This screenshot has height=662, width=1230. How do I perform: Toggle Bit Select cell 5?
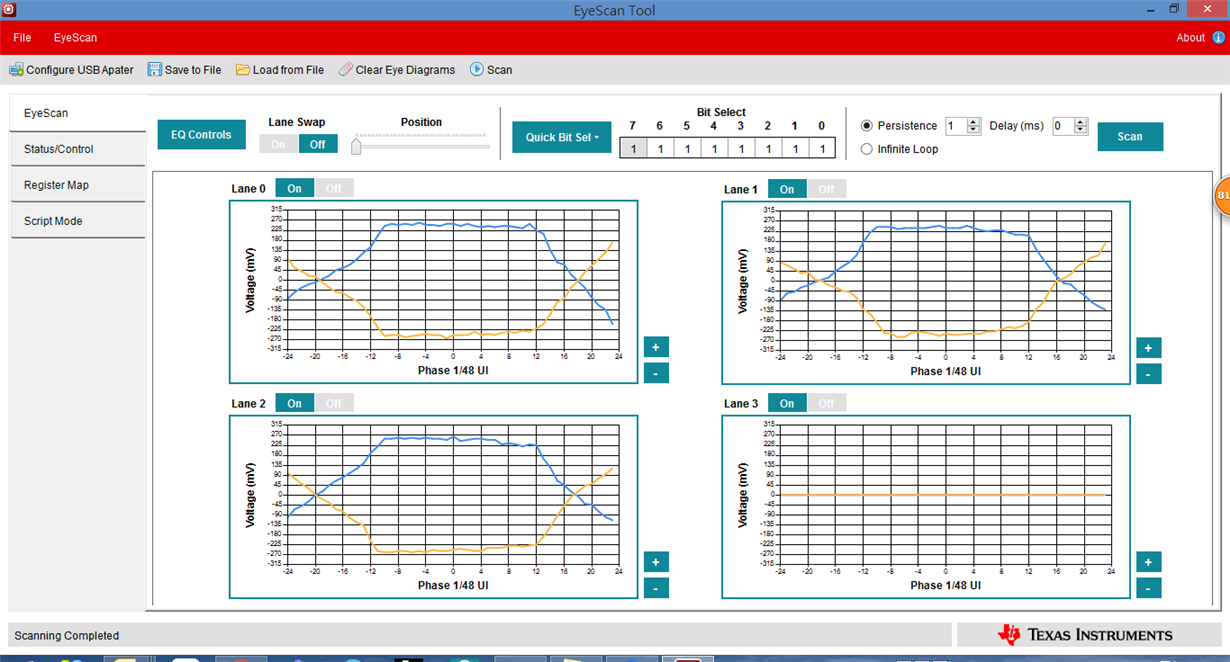pos(687,148)
